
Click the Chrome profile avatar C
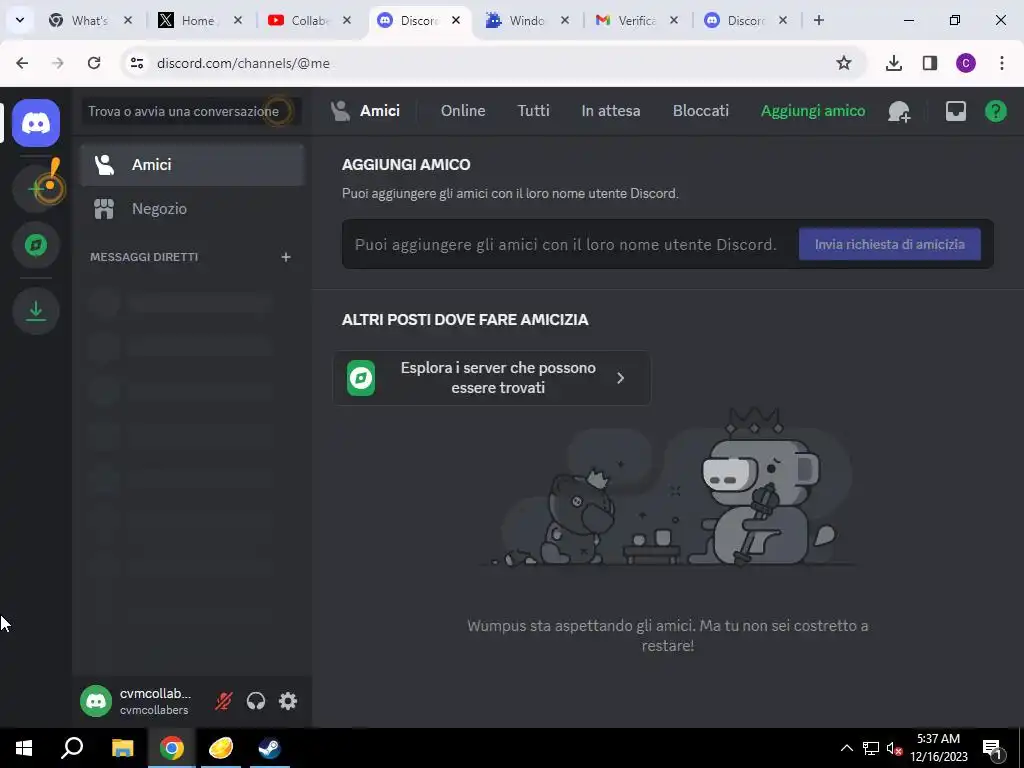click(x=966, y=63)
